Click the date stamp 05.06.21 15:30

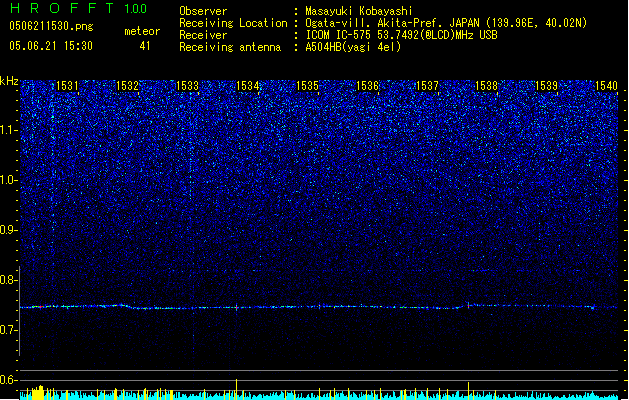pos(51,46)
